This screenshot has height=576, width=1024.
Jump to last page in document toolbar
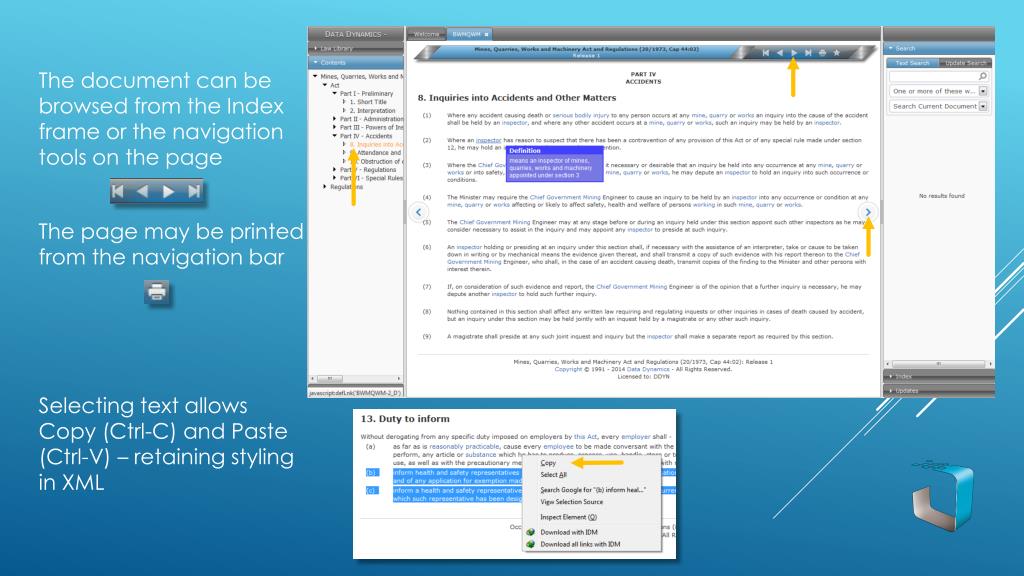[808, 53]
